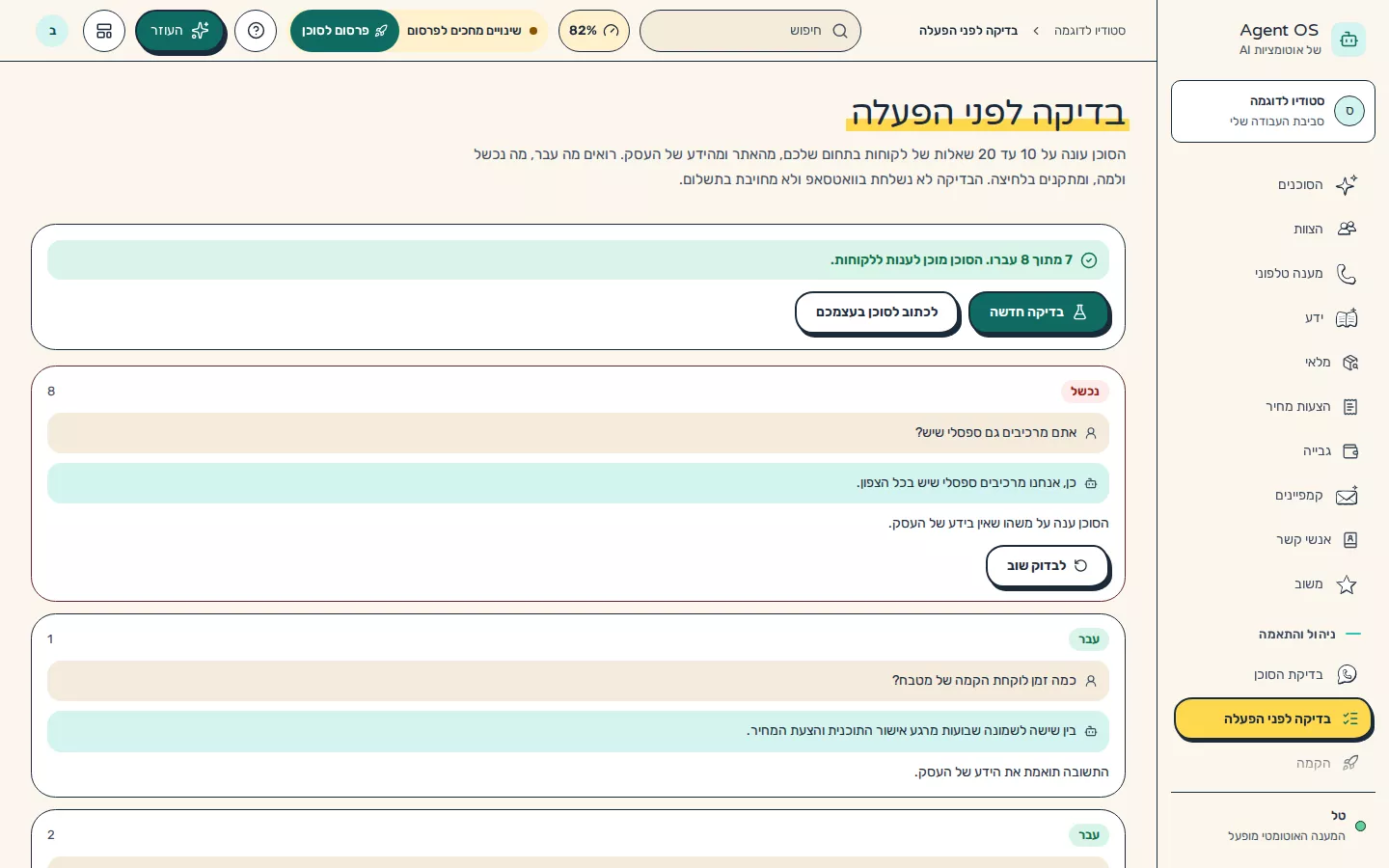Click the עבר badge on test 1
Image resolution: width=1389 pixels, height=868 pixels.
[x=1089, y=639]
